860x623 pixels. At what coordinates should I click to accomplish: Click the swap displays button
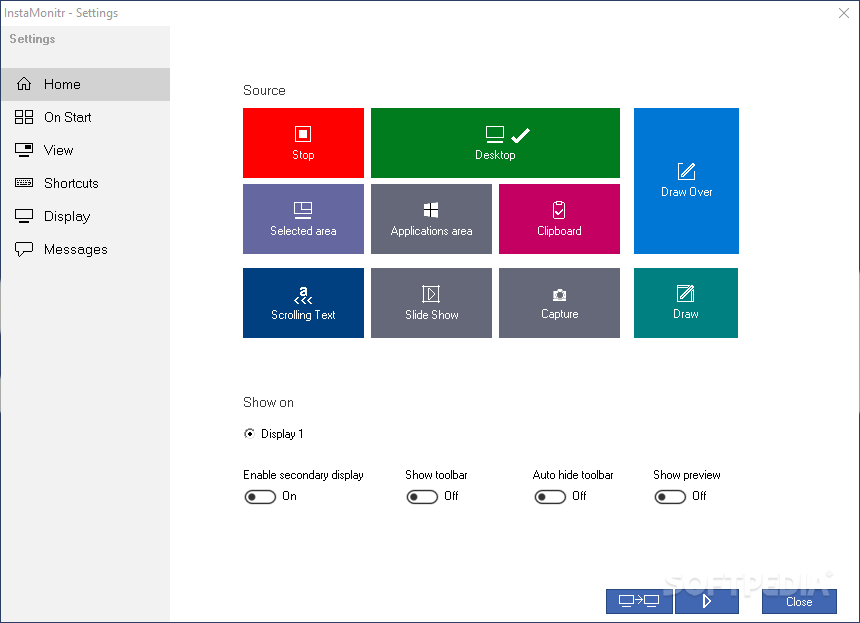tap(639, 602)
